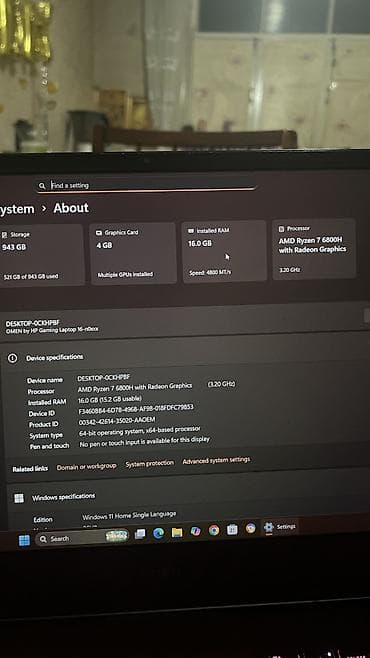Click the Device ID value F3460B84
Image resolution: width=370 pixels, height=658 pixels.
point(136,409)
